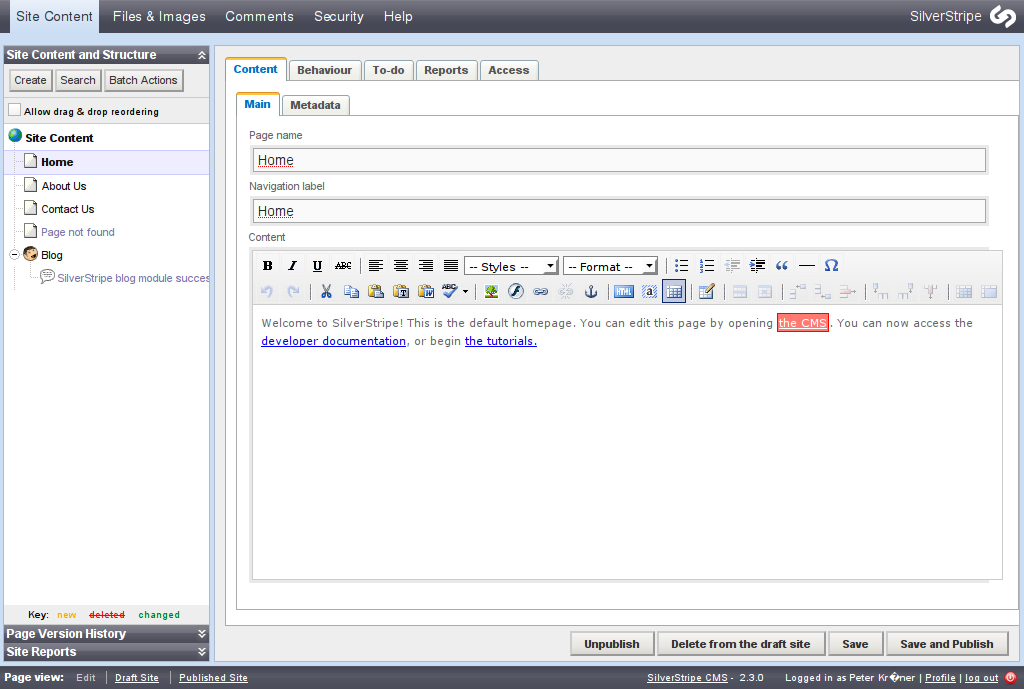The height and width of the screenshot is (689, 1024).
Task: Increase indent of the paragraph
Action: (757, 266)
